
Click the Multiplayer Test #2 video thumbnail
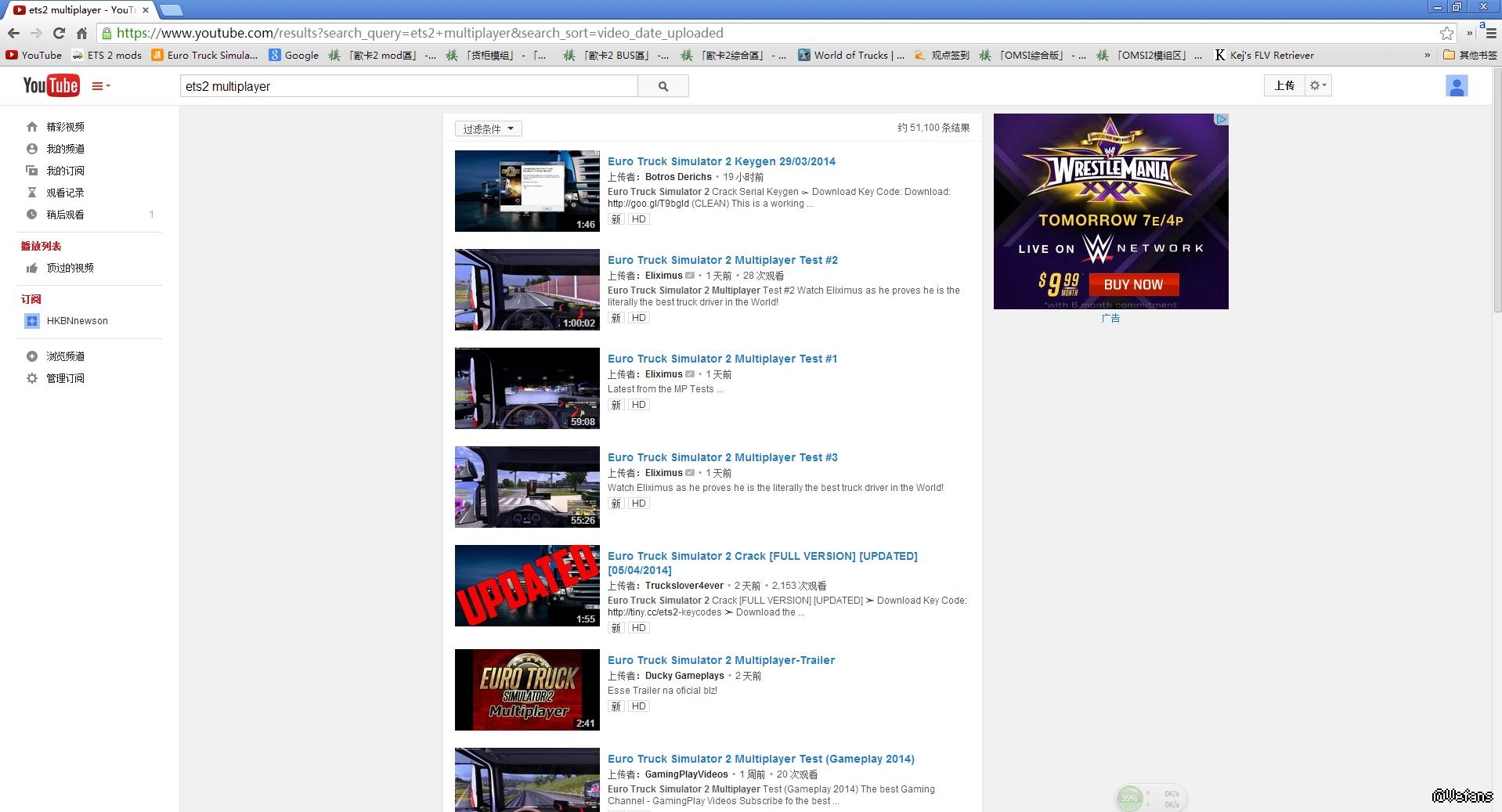click(x=527, y=290)
